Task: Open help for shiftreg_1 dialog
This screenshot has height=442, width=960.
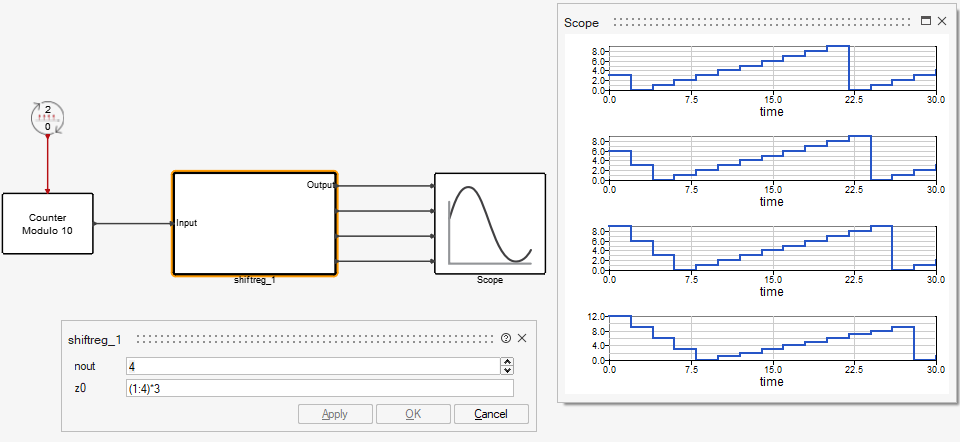Action: click(x=506, y=338)
